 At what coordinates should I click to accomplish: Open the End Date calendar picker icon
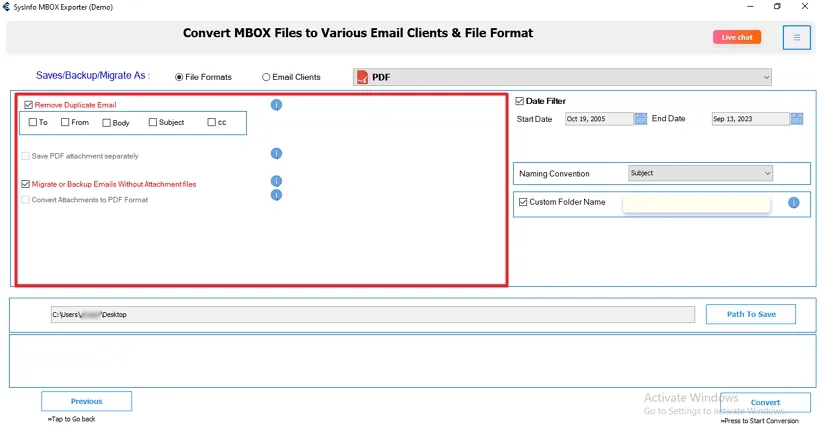pos(796,119)
